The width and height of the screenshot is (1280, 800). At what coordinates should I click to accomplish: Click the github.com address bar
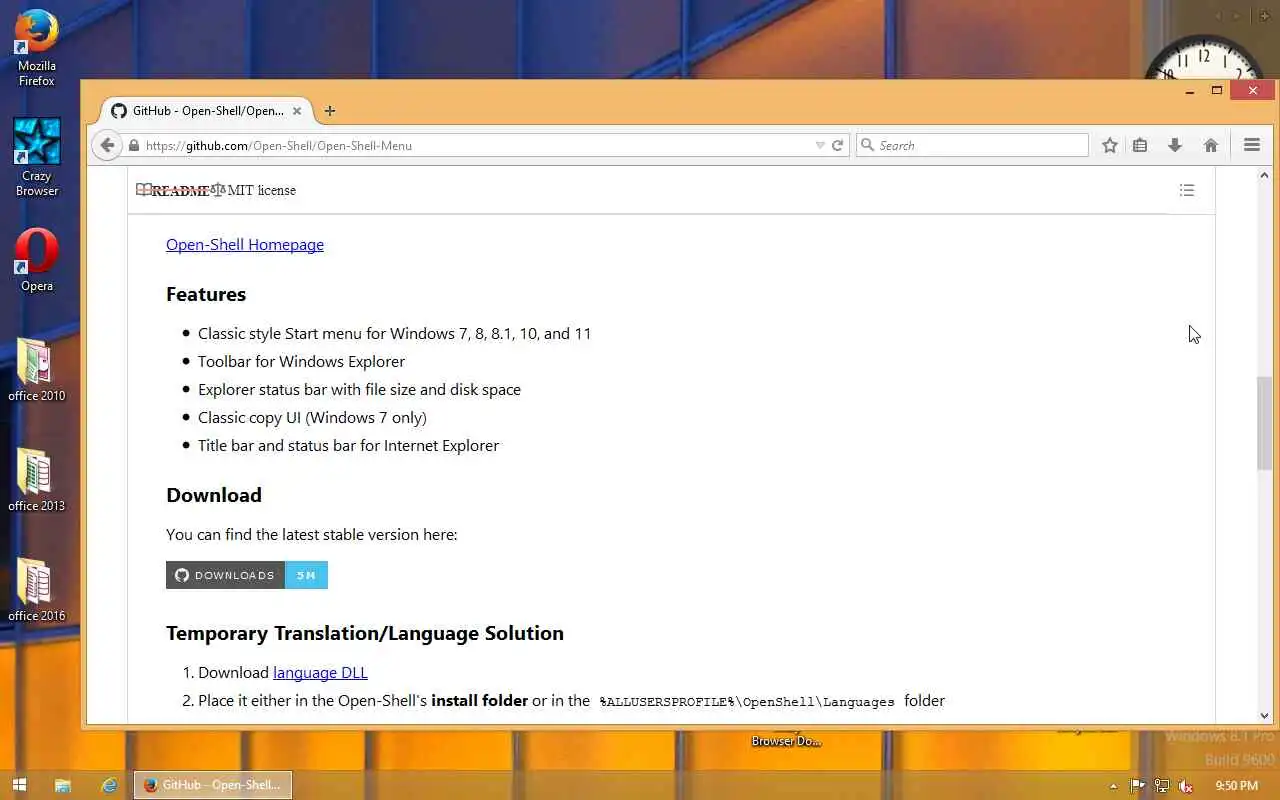[470, 145]
